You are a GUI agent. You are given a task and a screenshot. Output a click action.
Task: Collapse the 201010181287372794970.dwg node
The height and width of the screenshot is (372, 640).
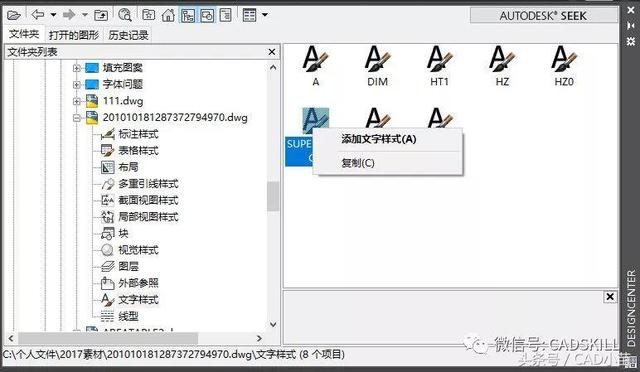point(76,118)
